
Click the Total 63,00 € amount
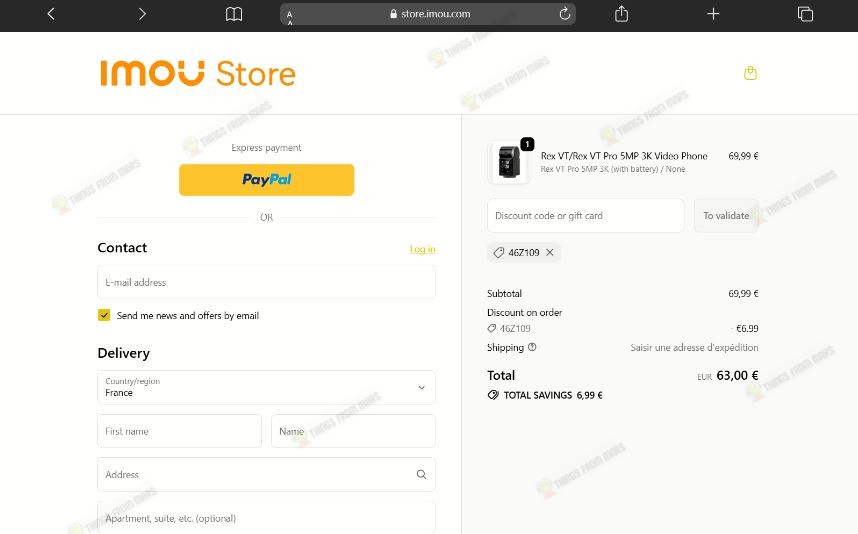[x=737, y=375]
